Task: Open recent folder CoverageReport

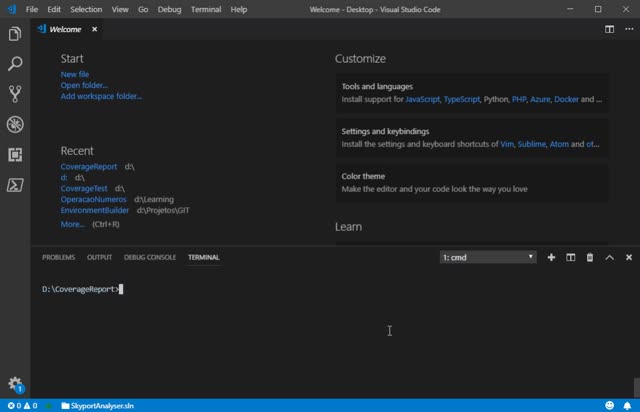Action: point(89,167)
